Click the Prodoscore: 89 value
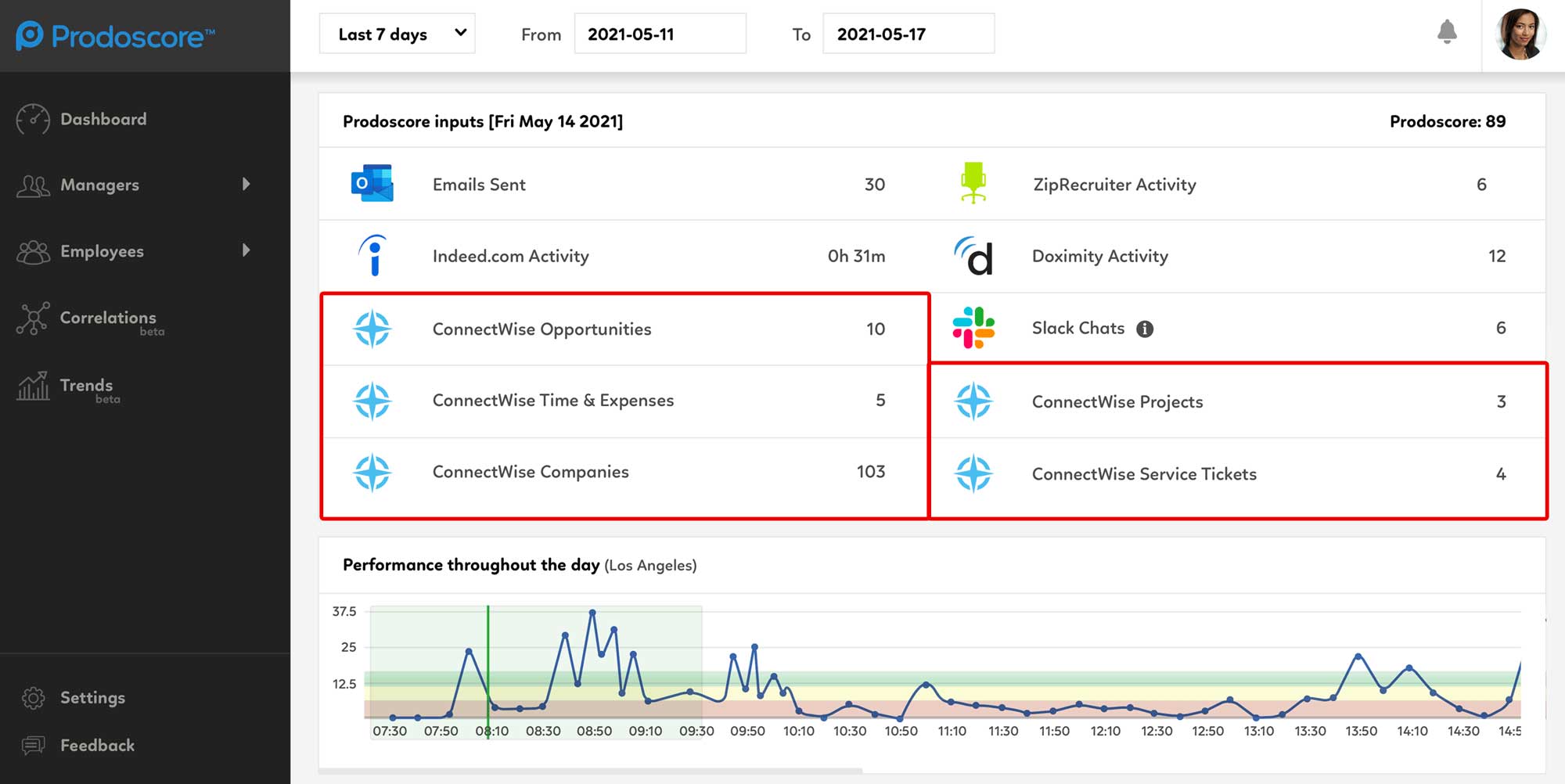 pos(1448,121)
